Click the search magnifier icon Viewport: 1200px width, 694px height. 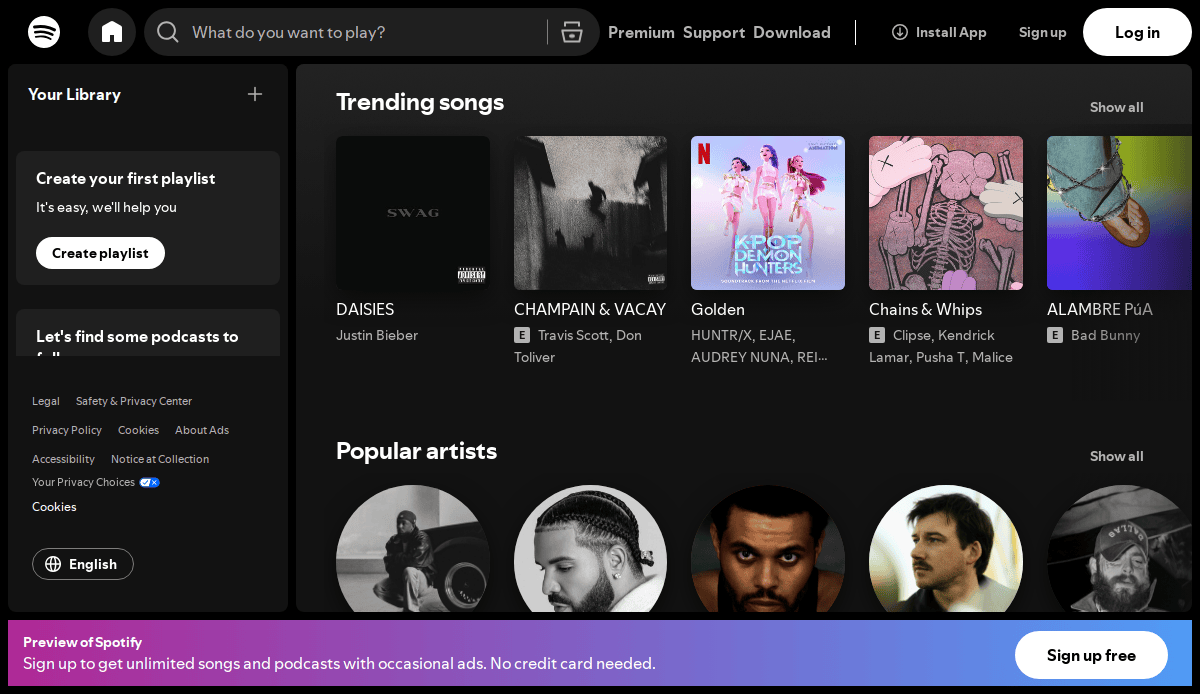168,32
